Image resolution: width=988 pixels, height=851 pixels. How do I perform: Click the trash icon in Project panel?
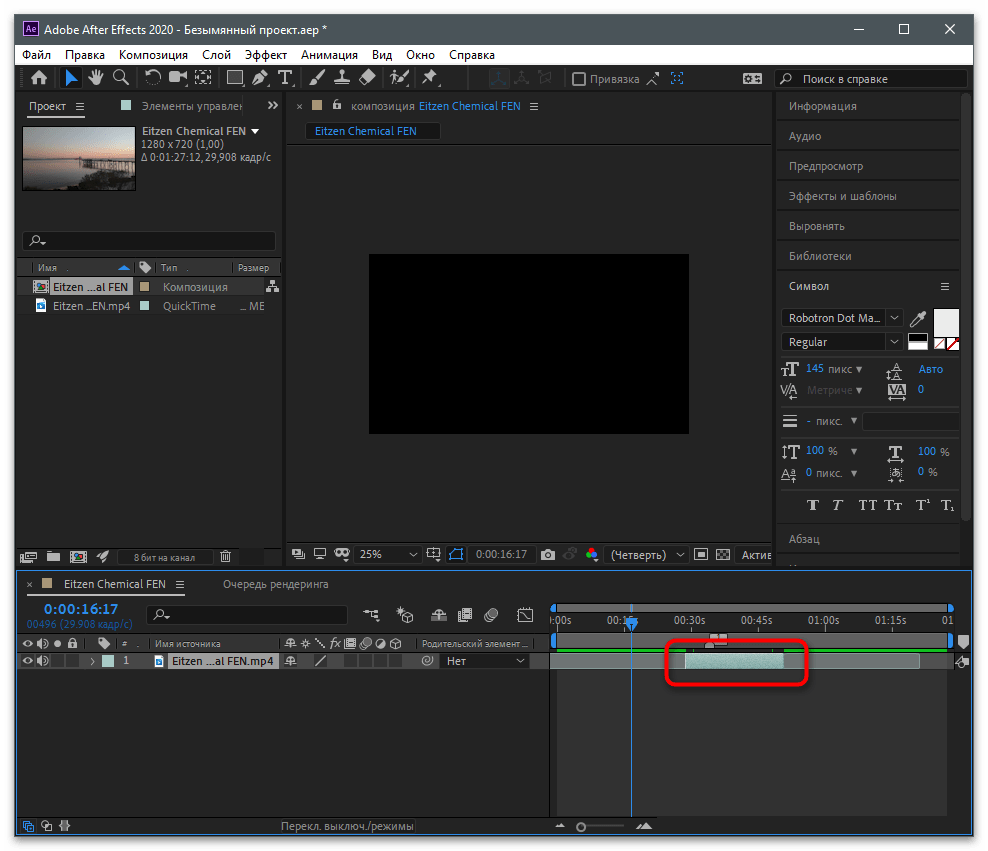tap(226, 556)
